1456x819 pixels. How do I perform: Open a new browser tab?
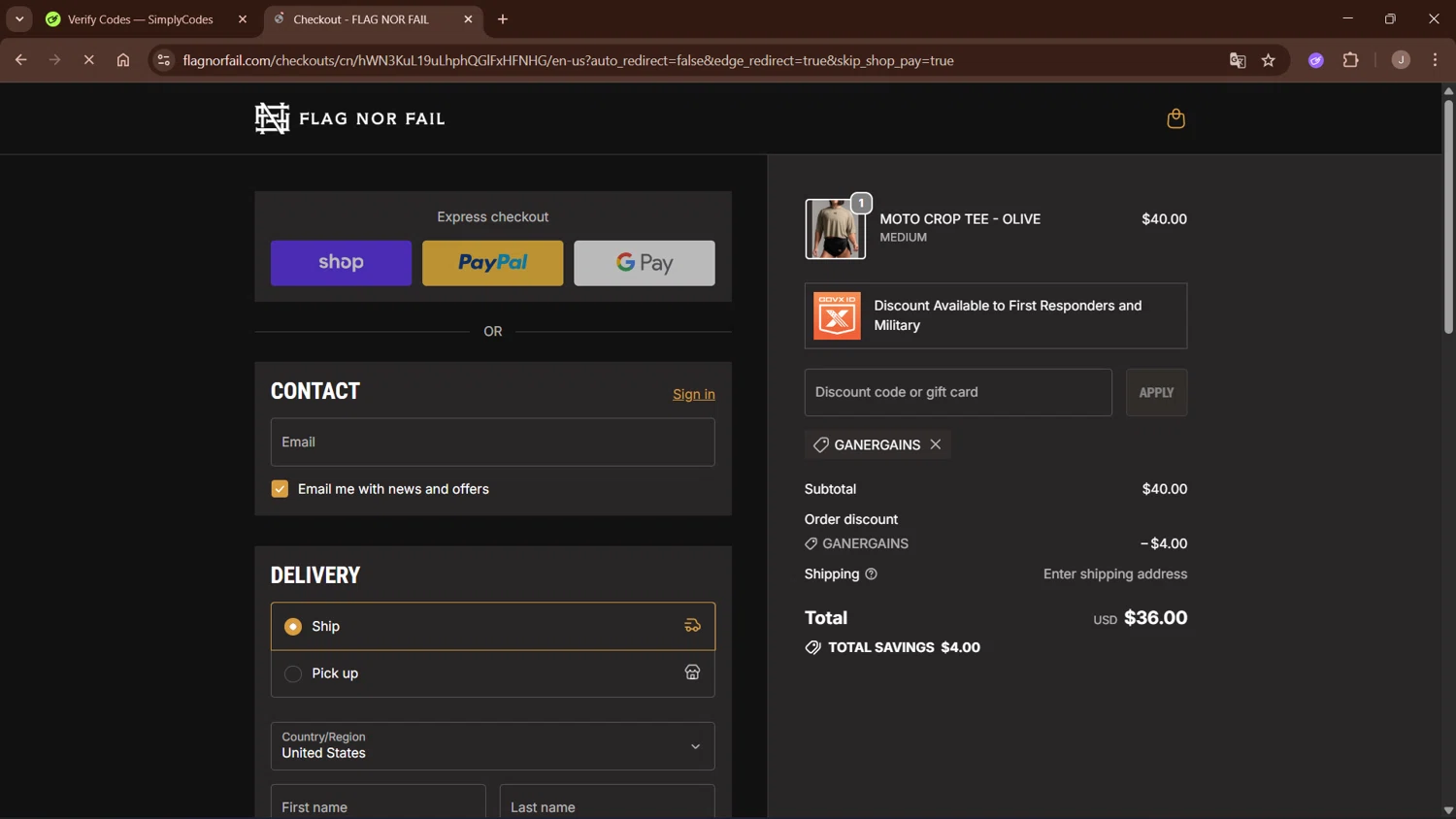[x=503, y=19]
